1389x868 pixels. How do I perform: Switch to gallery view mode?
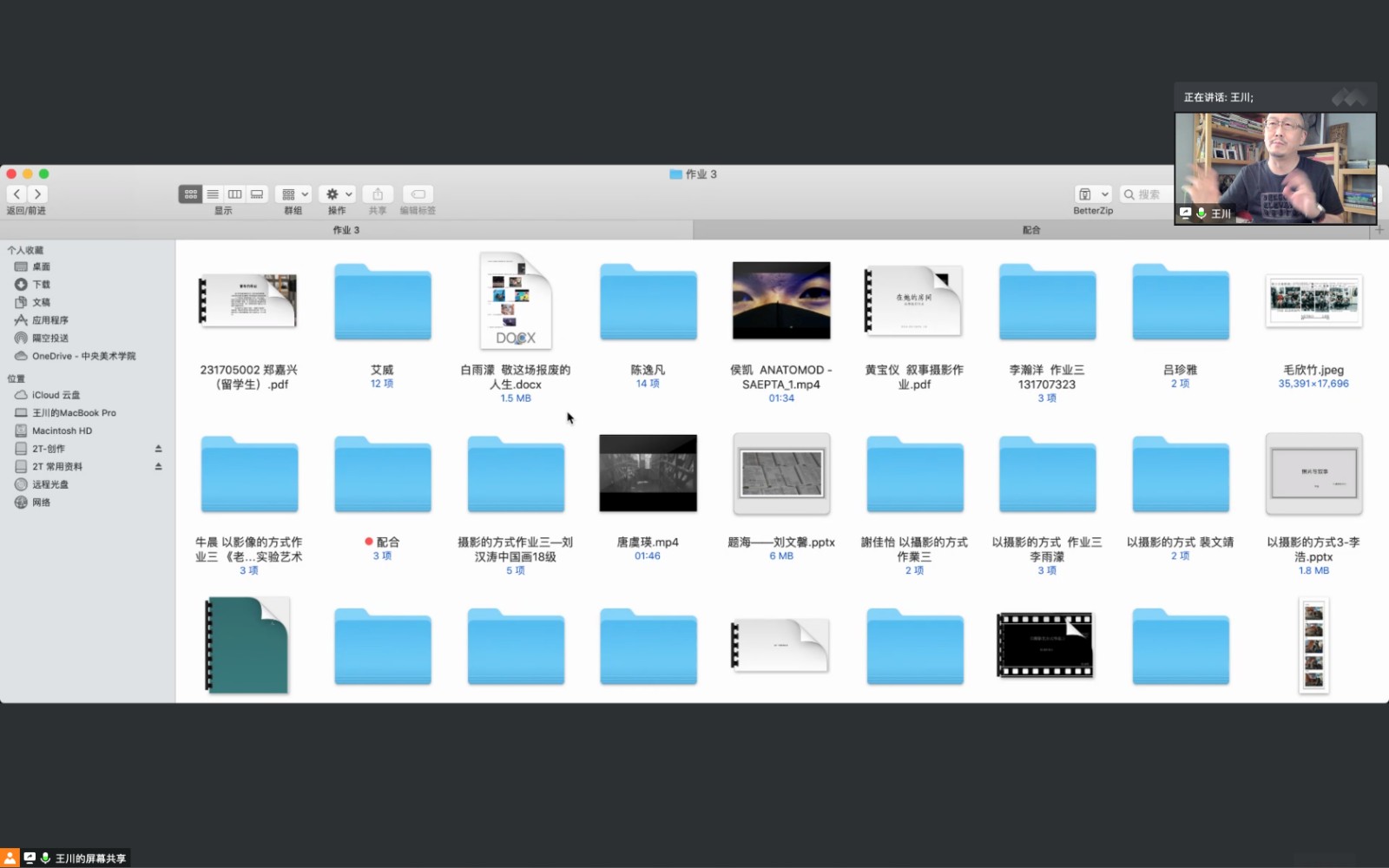pos(257,194)
